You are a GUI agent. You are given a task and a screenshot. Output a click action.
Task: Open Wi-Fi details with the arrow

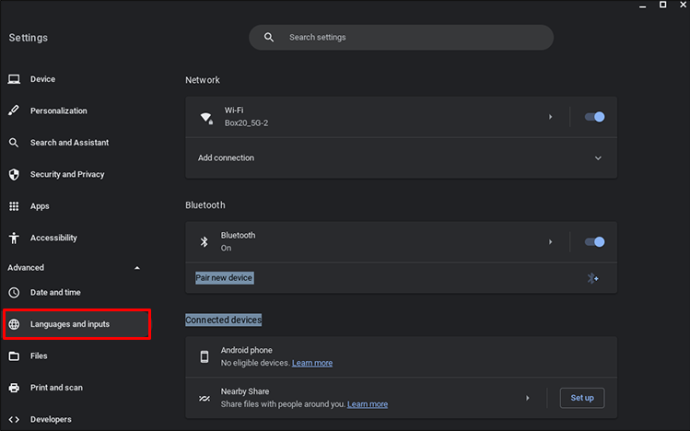(x=550, y=117)
